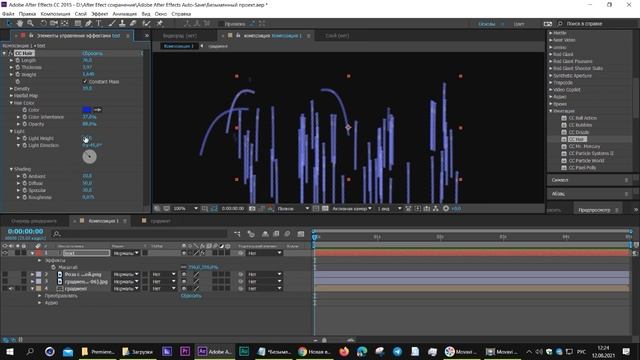
Task: Select the Pan Behind anchor point tool
Action: pos(64,24)
